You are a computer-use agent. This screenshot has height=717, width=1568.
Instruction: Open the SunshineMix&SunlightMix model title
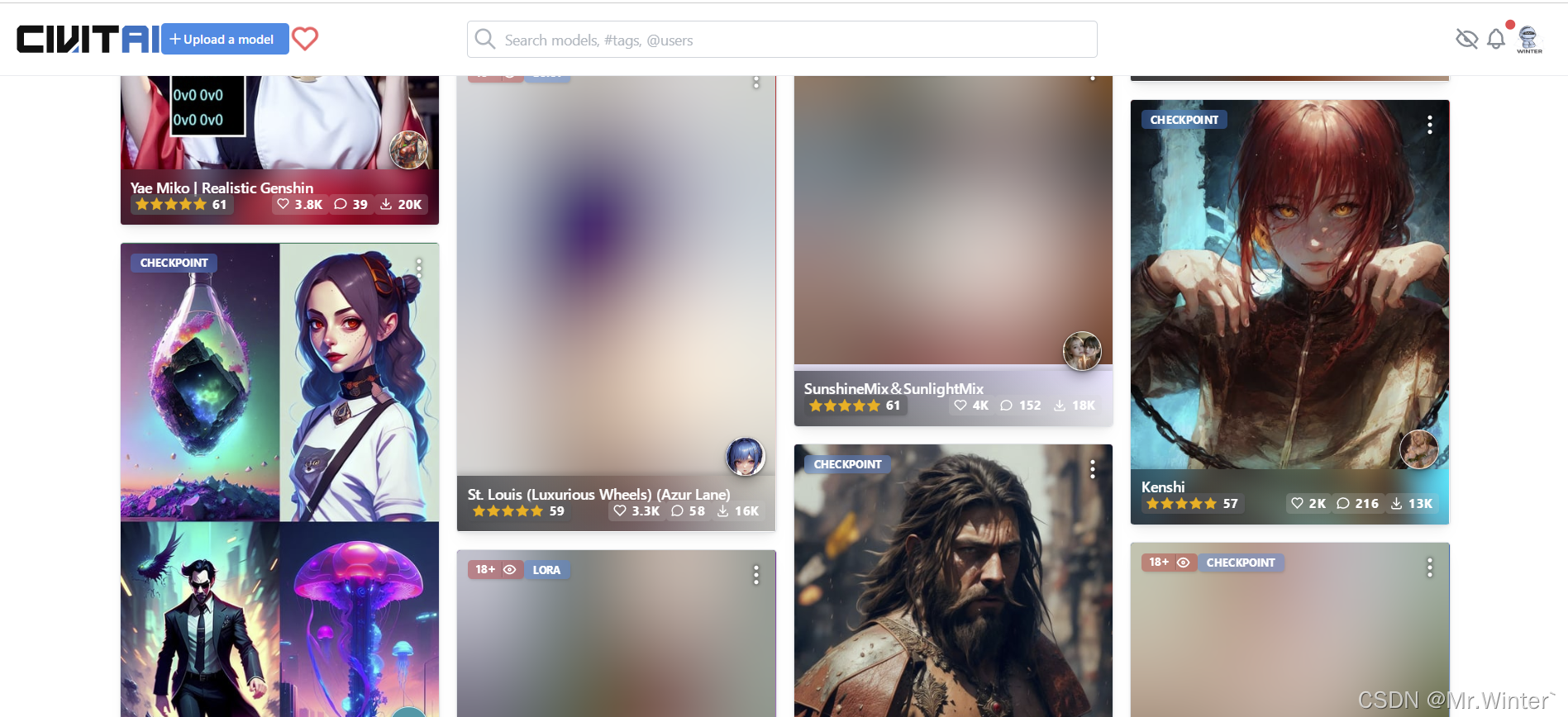894,388
